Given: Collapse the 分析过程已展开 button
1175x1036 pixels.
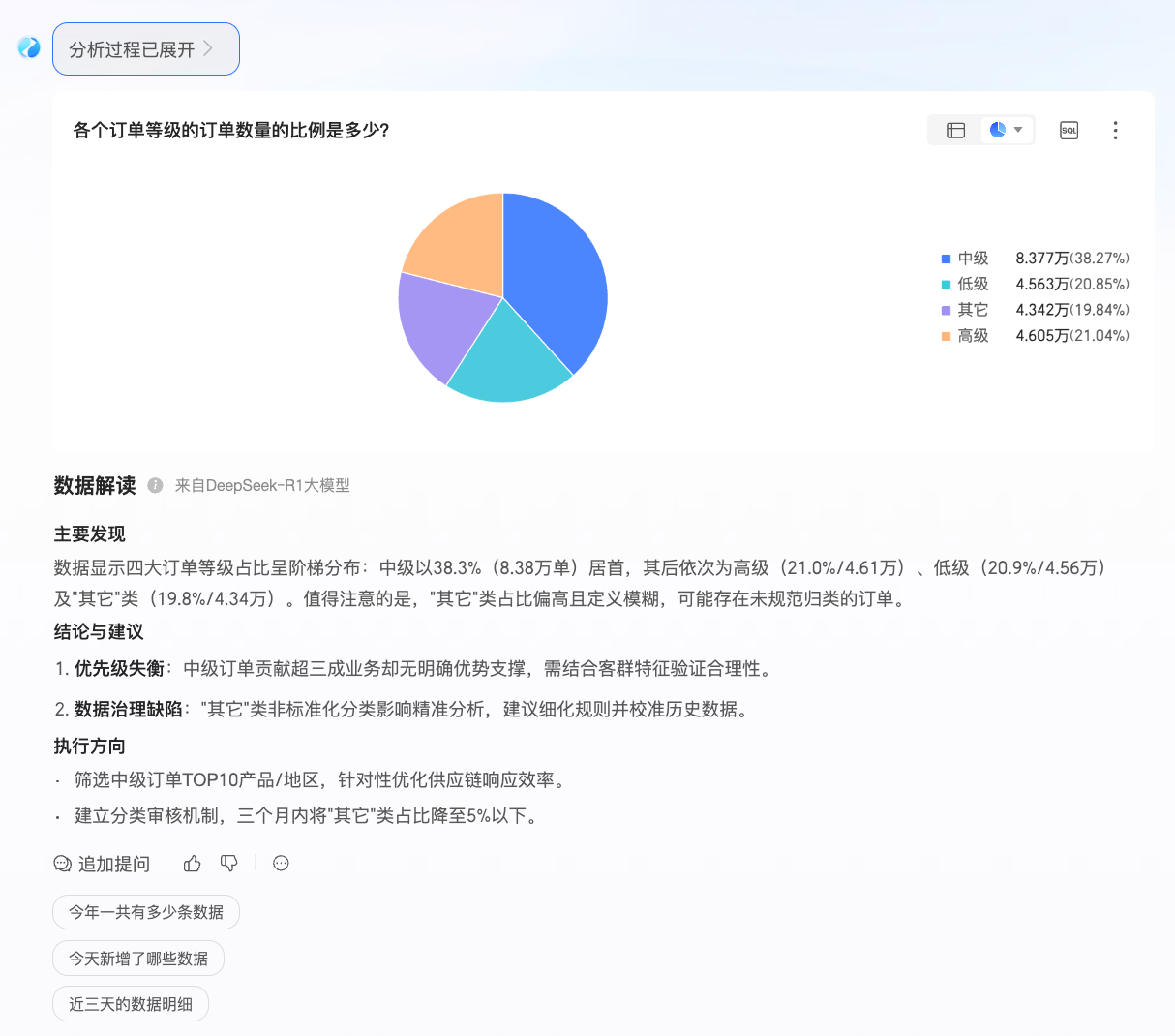Looking at the screenshot, I should click(146, 49).
